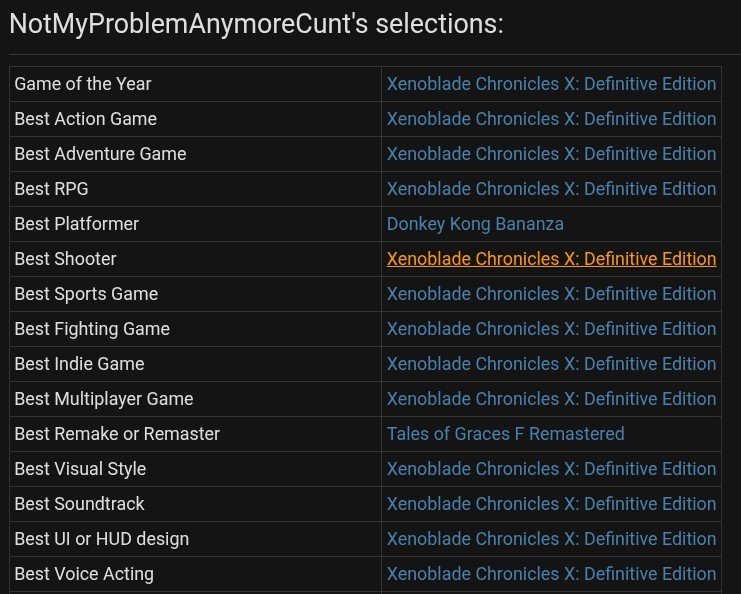Click the Best Indie Game selection link

[x=551, y=364]
